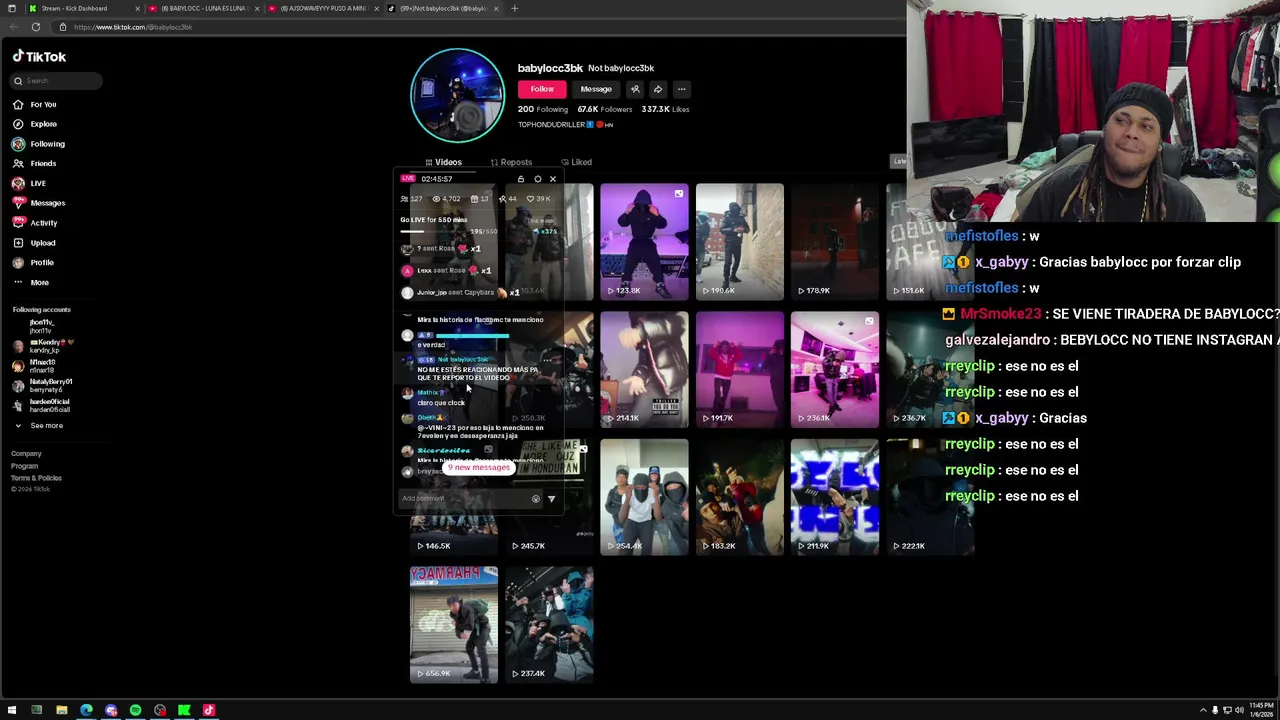
Task: Open settings gear on the LIVE overlay
Action: point(537,179)
